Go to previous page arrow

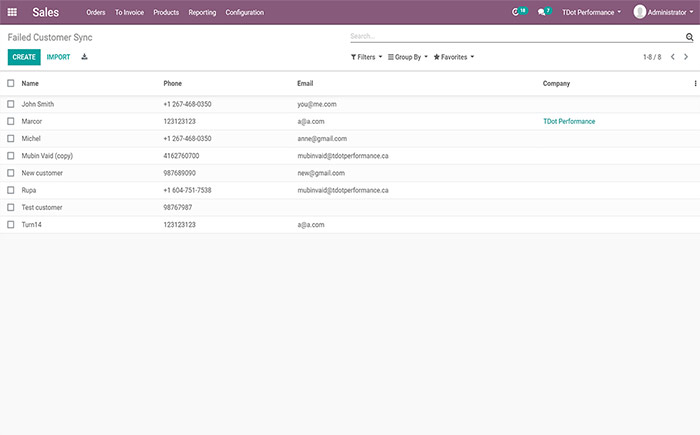673,57
